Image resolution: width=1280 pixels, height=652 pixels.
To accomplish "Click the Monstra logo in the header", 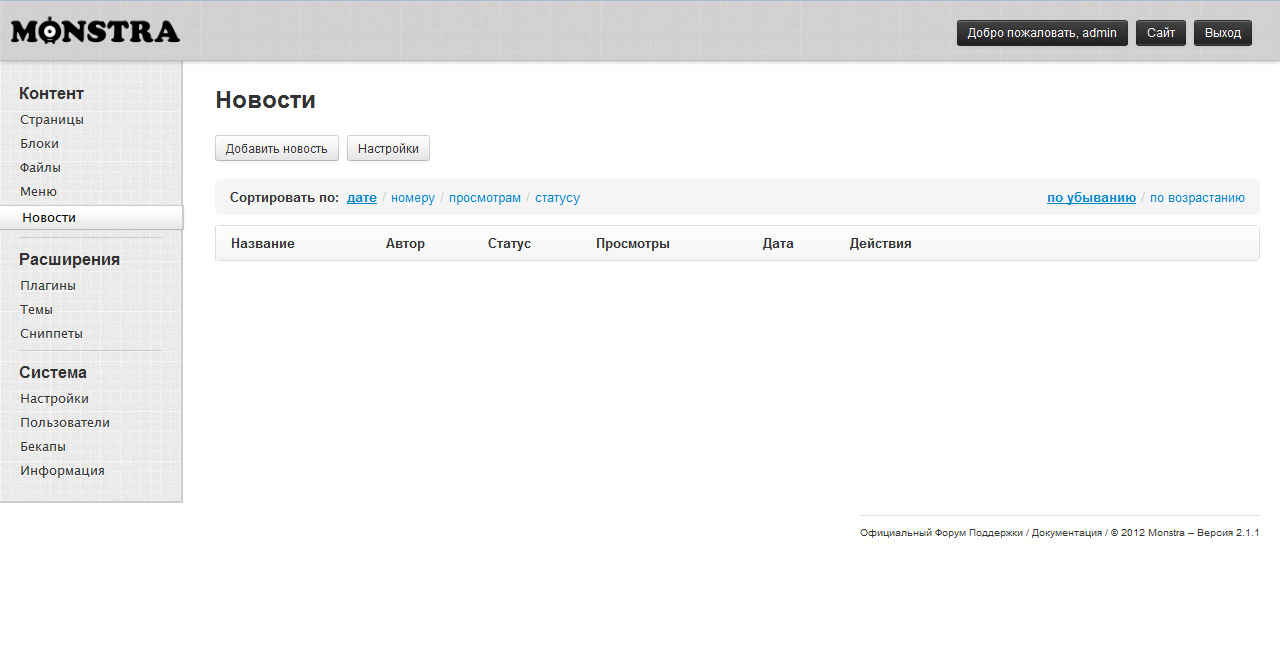I will click(94, 30).
